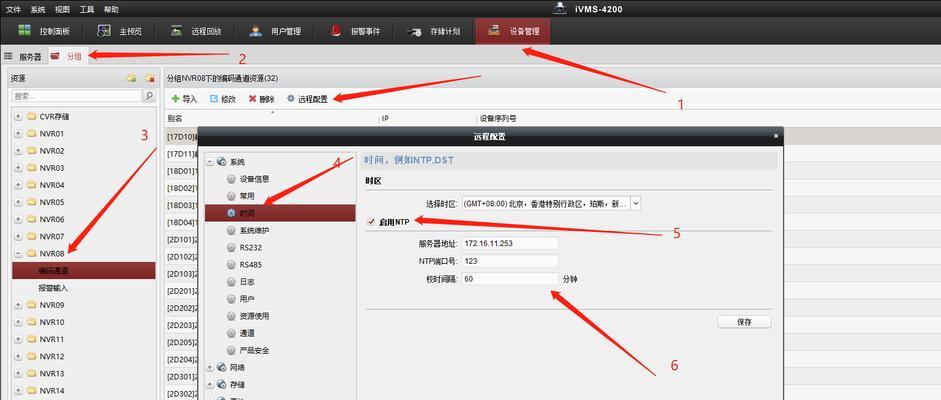Click the red X 删除 delete icon
This screenshot has height=400, width=941.
pos(253,99)
